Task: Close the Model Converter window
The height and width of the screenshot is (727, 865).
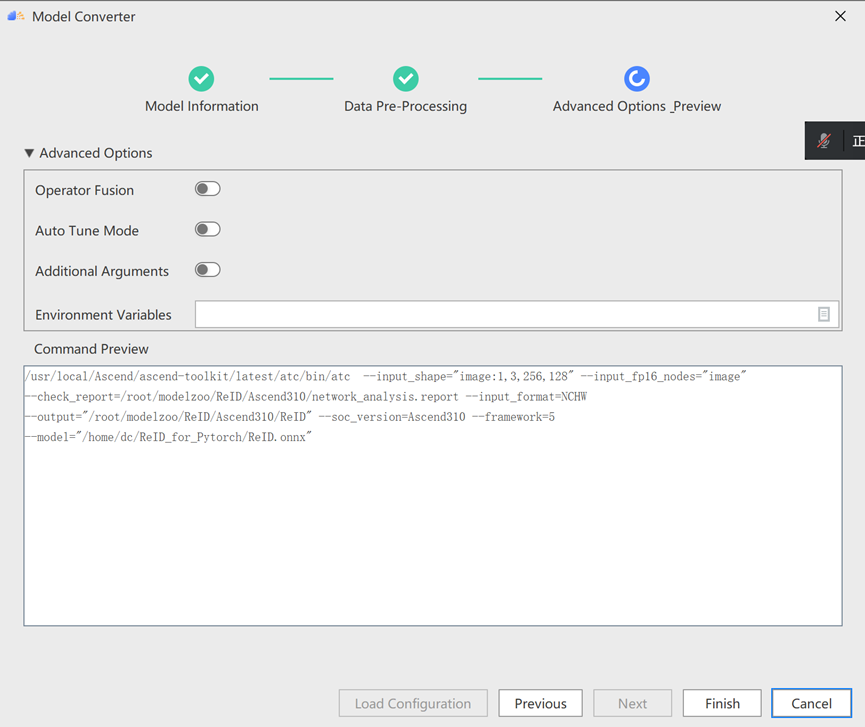Action: 840,16
